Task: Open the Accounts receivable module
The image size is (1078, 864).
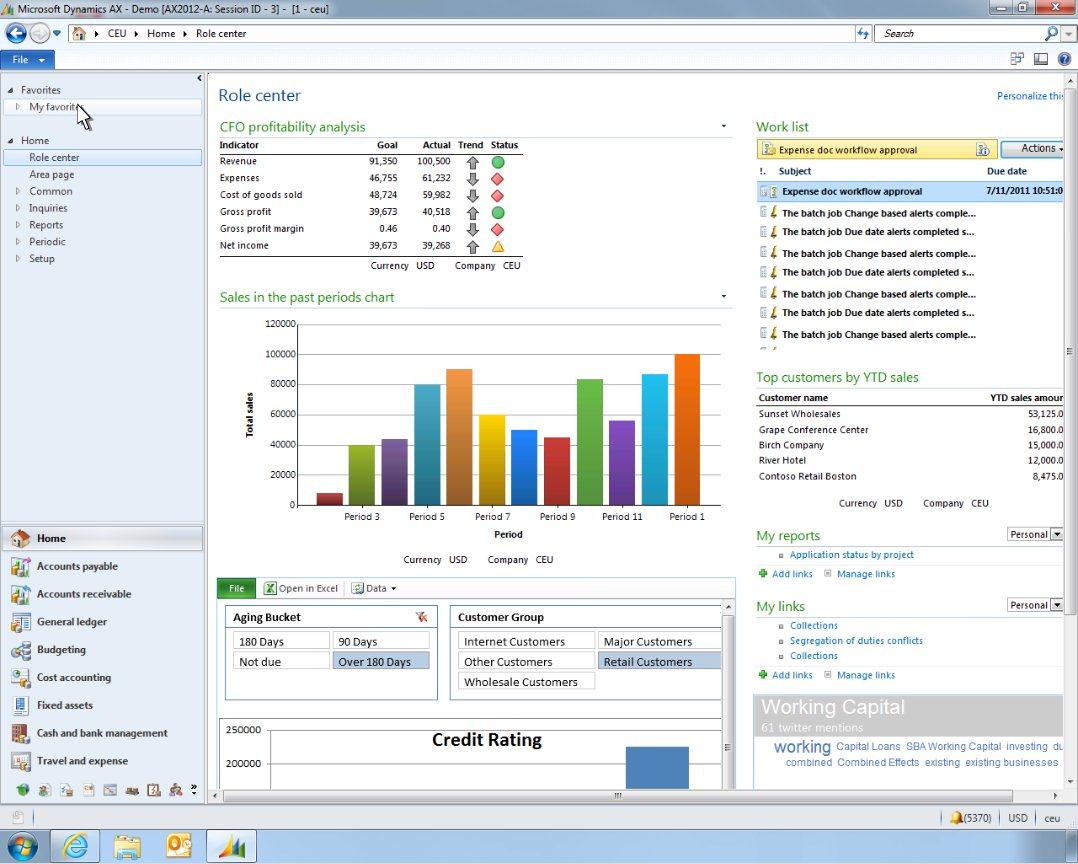Action: [x=84, y=594]
